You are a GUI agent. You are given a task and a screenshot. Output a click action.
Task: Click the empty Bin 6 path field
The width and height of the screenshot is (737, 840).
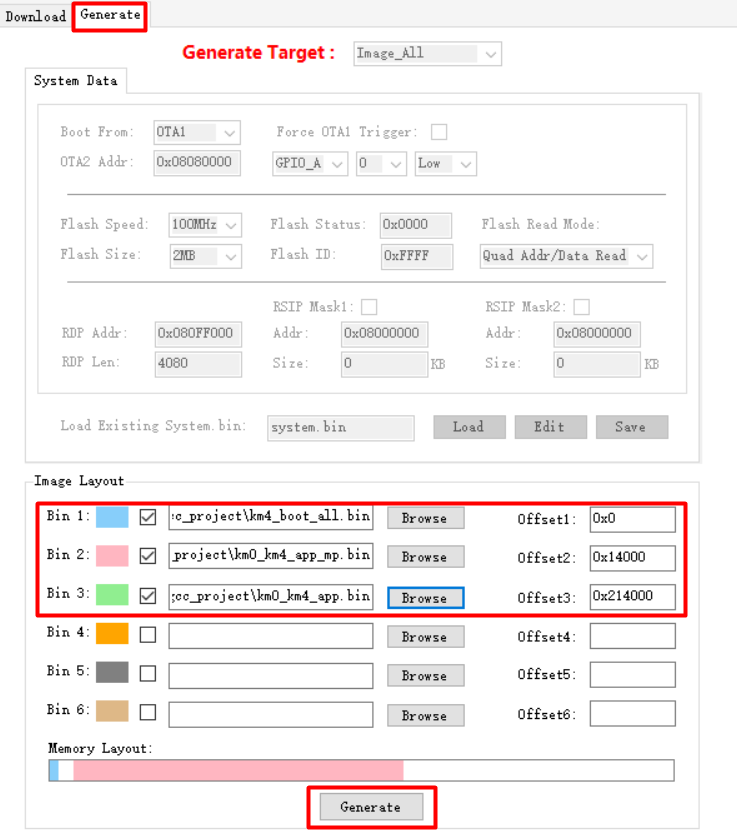point(270,715)
